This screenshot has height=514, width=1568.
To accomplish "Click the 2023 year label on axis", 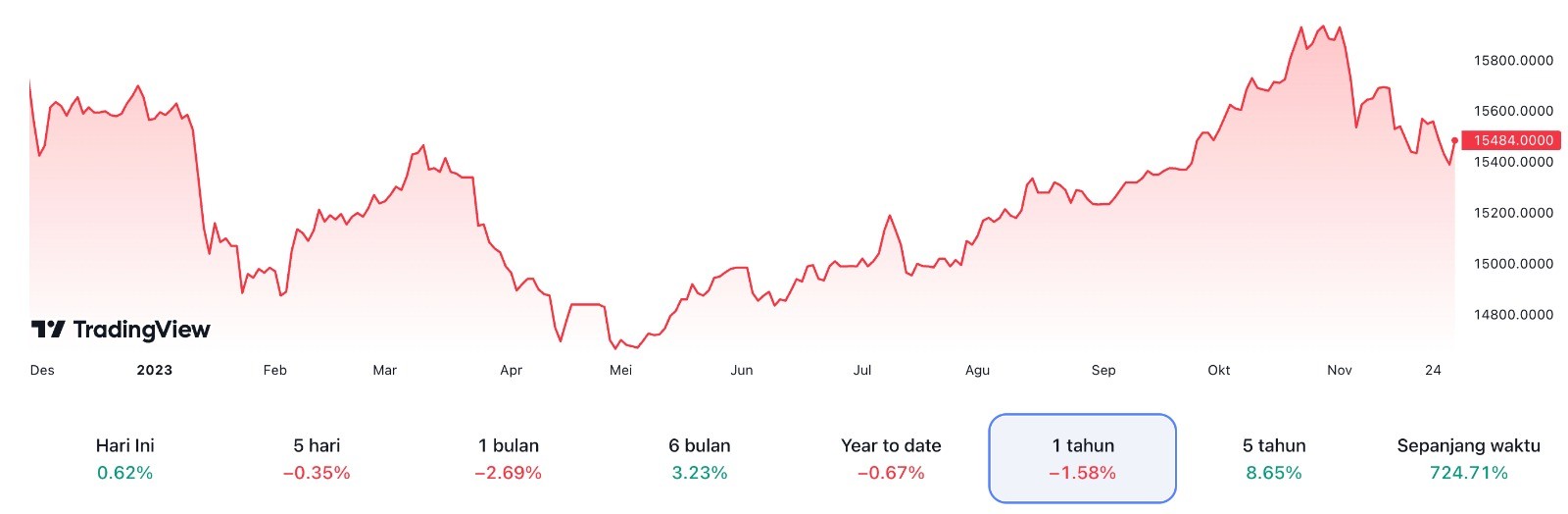I will pos(155,370).
